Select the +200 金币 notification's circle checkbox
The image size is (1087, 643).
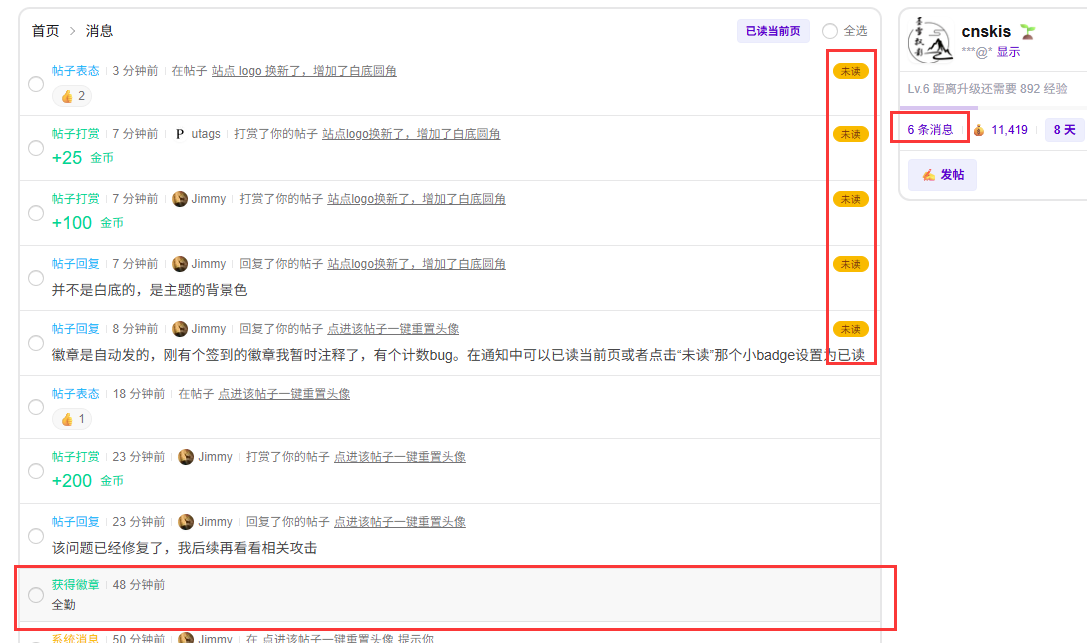36,471
